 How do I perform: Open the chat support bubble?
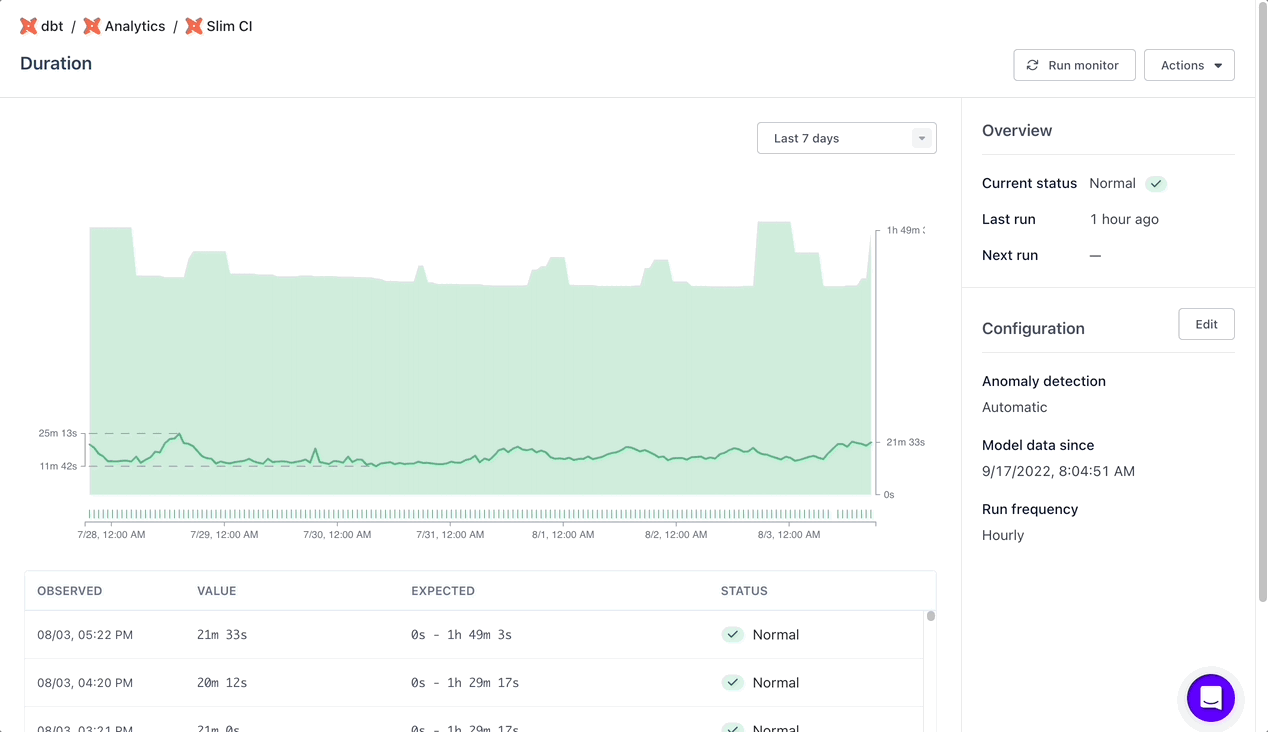tap(1211, 697)
